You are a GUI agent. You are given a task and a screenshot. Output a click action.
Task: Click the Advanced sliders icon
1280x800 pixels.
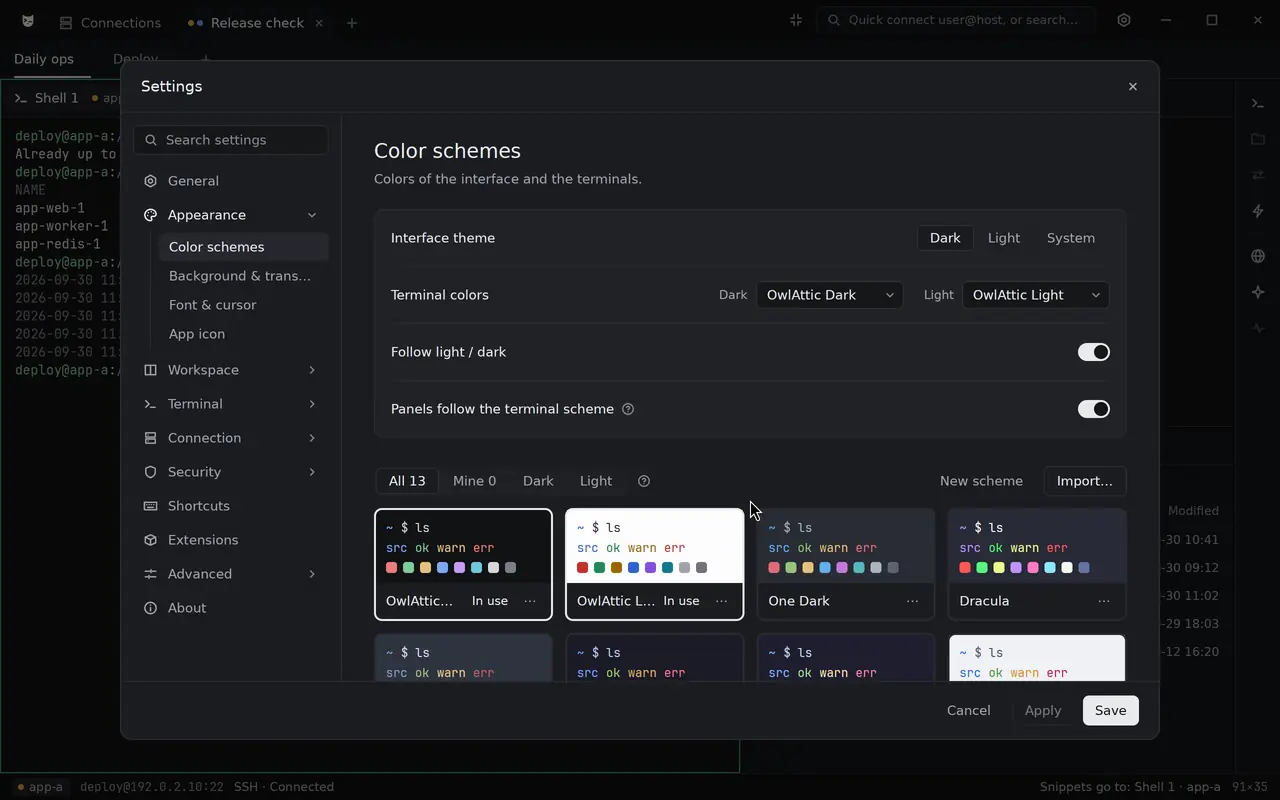150,574
